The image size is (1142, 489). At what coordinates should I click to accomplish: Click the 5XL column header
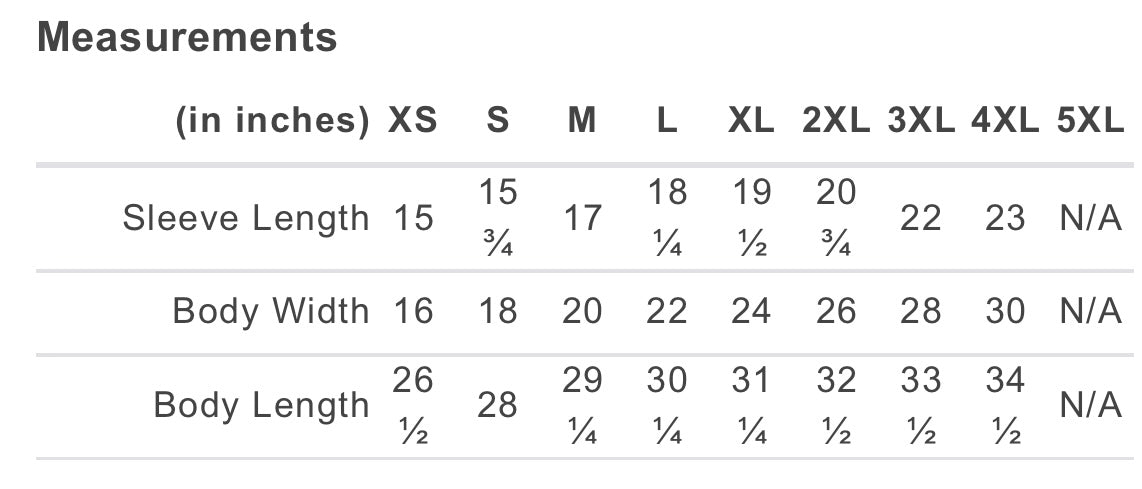click(x=1090, y=120)
